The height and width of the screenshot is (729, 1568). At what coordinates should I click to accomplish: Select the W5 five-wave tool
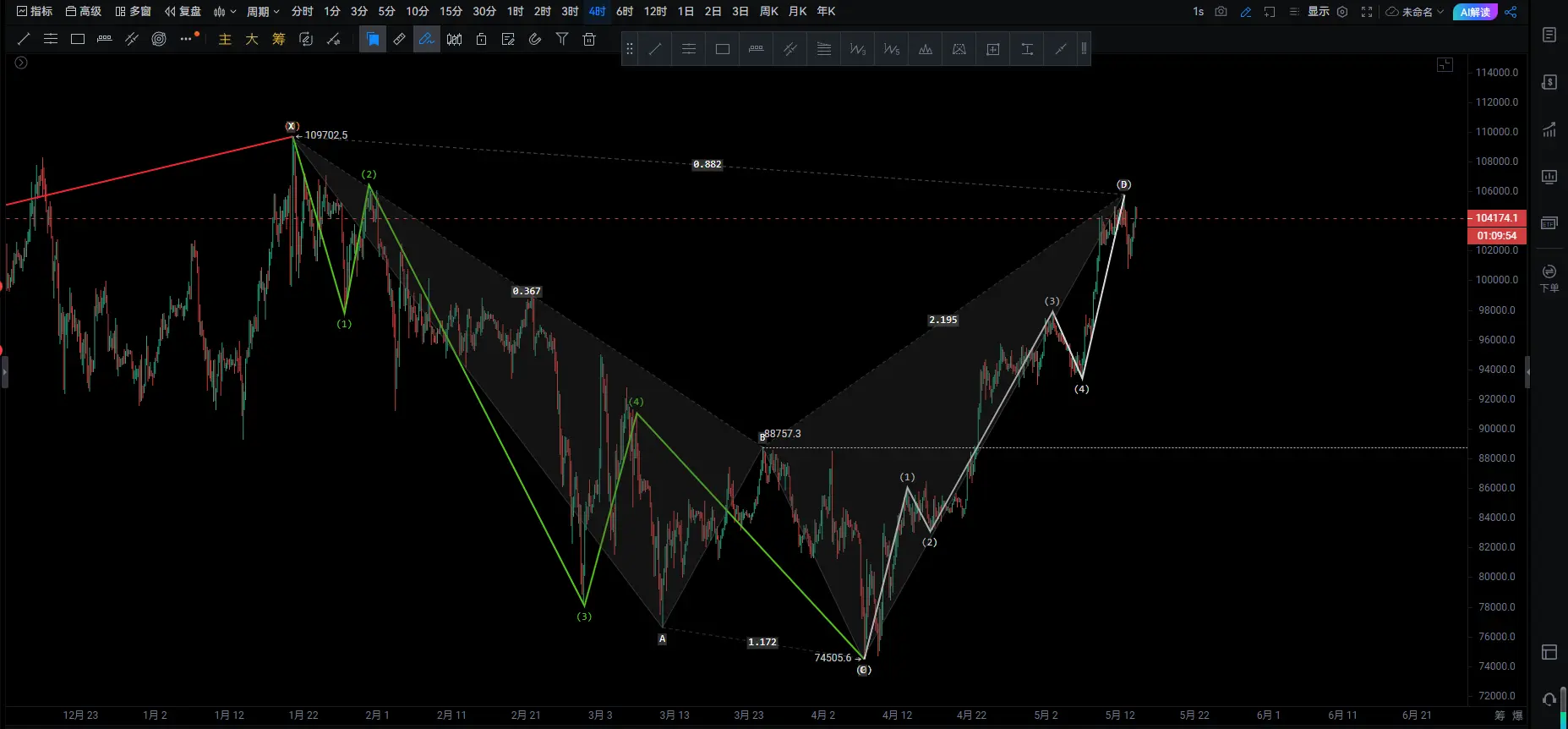click(892, 49)
